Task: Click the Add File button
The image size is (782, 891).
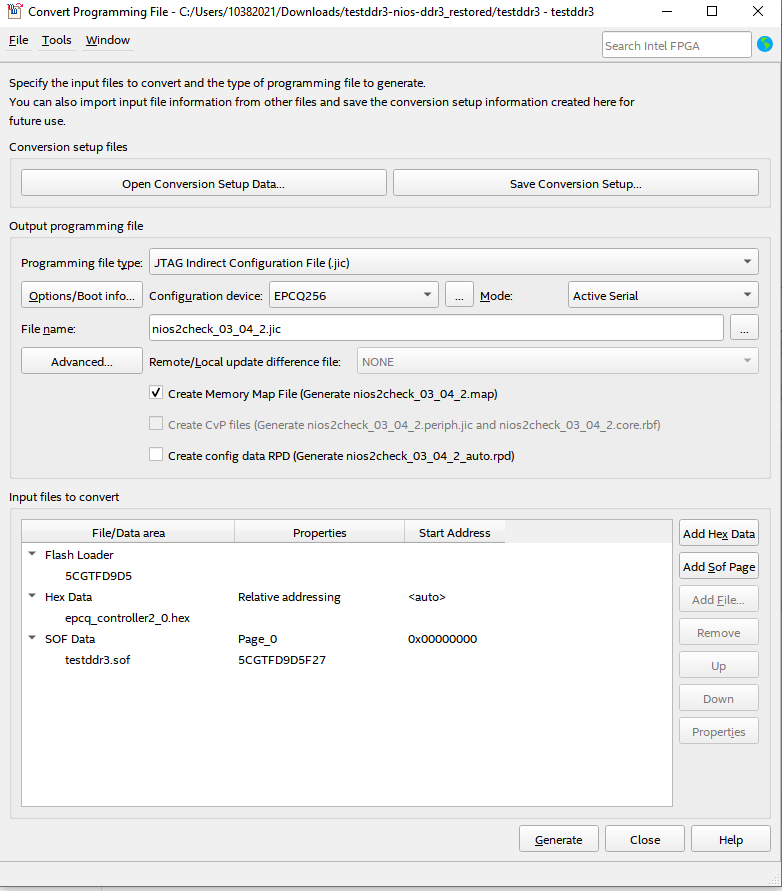Action: click(719, 599)
